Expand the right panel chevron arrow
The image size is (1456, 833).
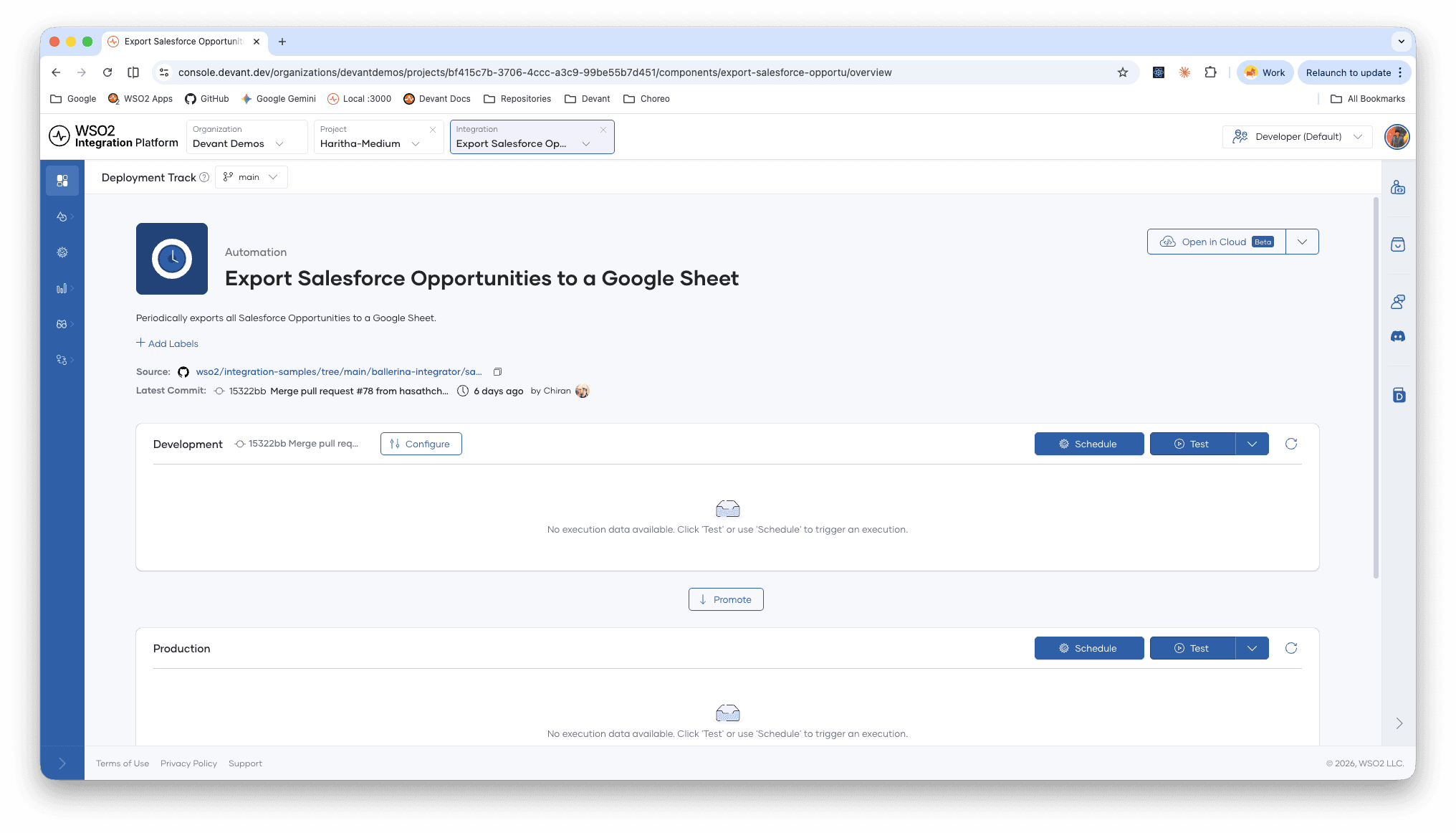1399,723
